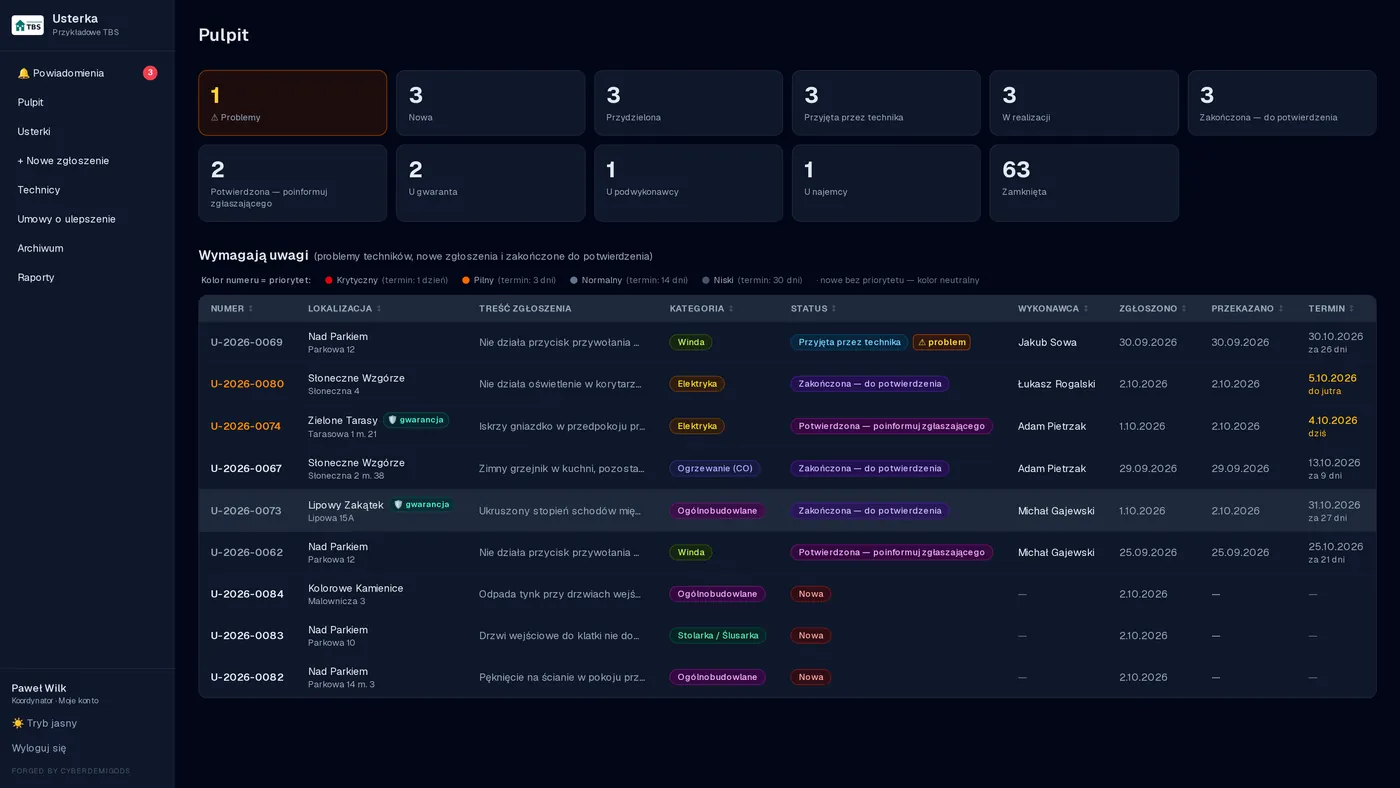Click the STATUS column sort arrows
The width and height of the screenshot is (1400, 788).
834,309
